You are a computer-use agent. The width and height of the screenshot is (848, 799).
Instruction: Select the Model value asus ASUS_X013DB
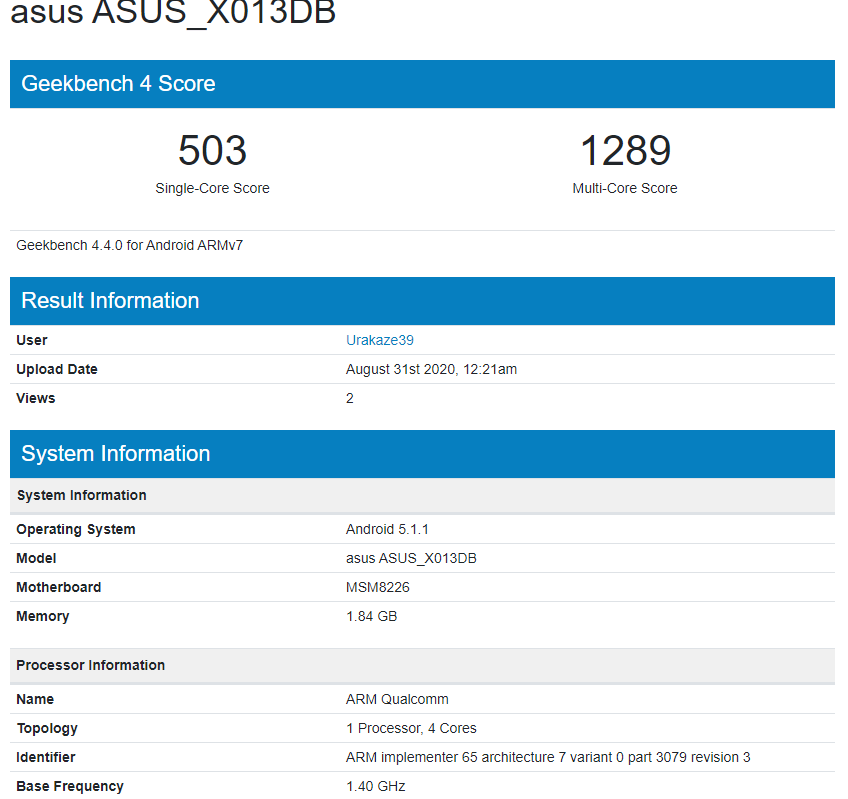pos(412,559)
